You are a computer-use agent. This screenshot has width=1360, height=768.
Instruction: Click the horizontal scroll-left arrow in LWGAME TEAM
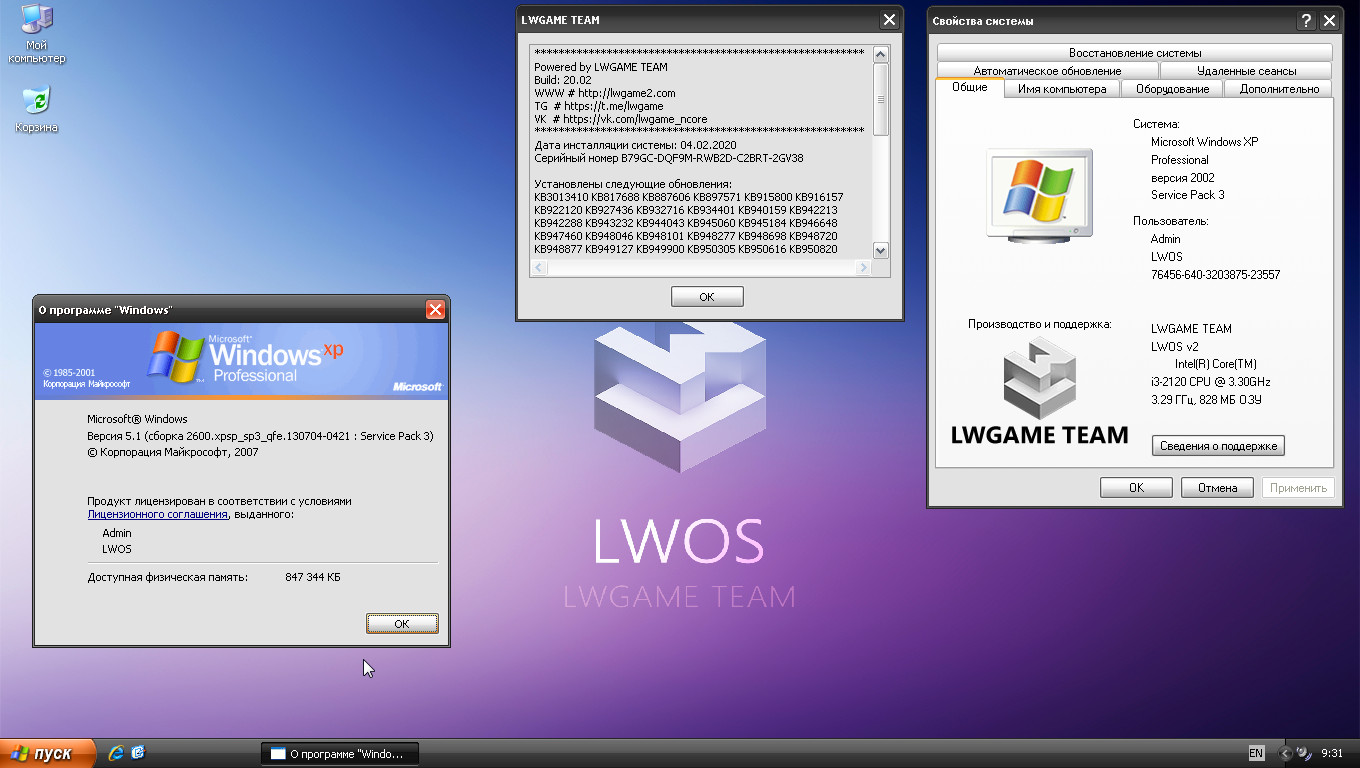point(539,268)
